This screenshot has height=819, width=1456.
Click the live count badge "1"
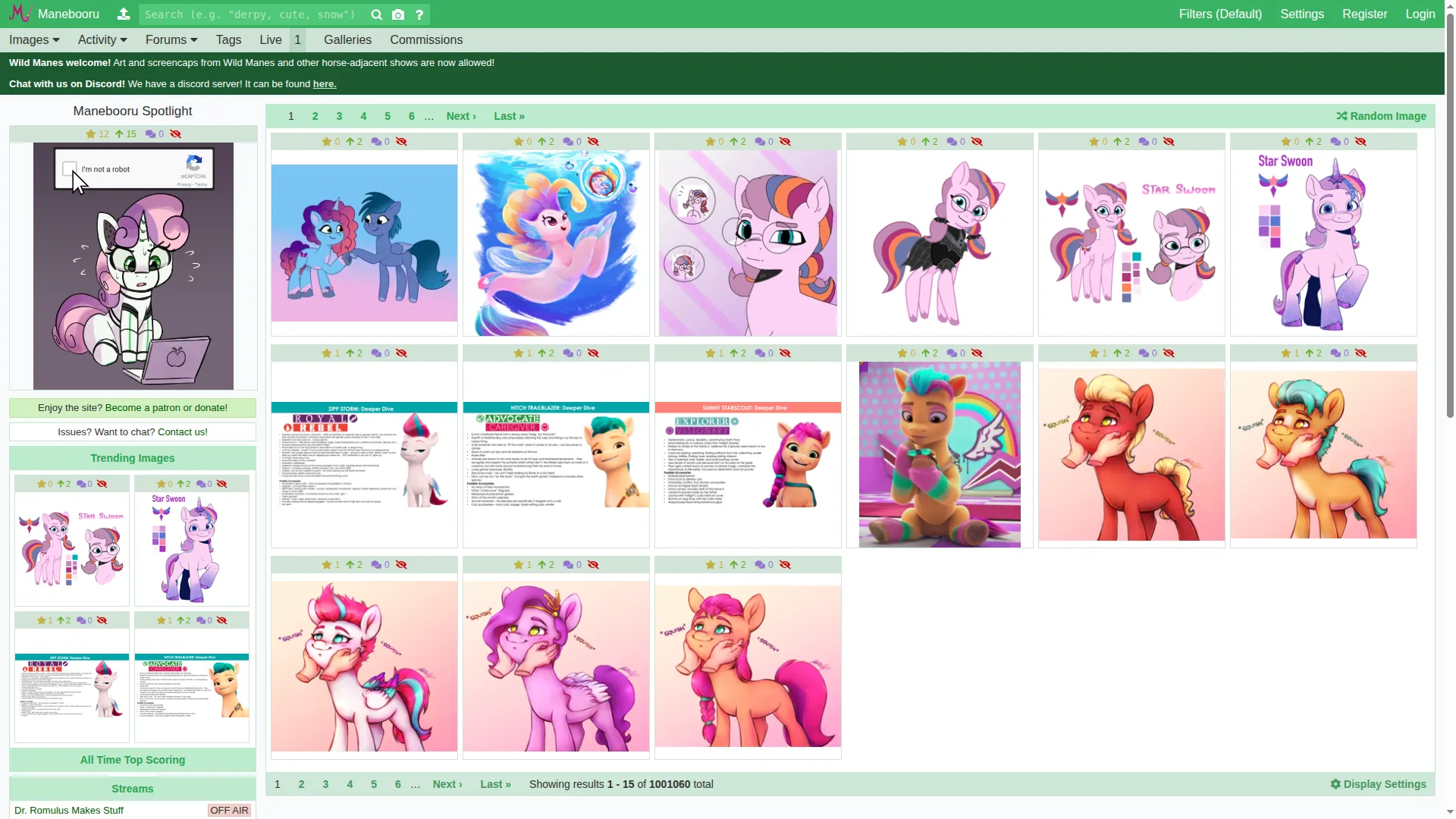pos(298,40)
